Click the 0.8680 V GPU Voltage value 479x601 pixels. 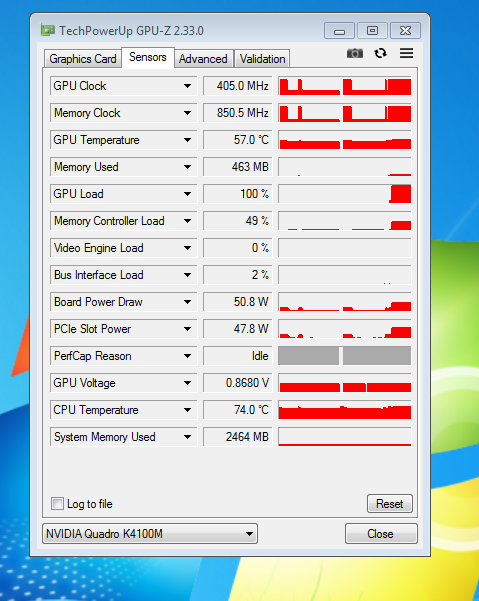238,383
